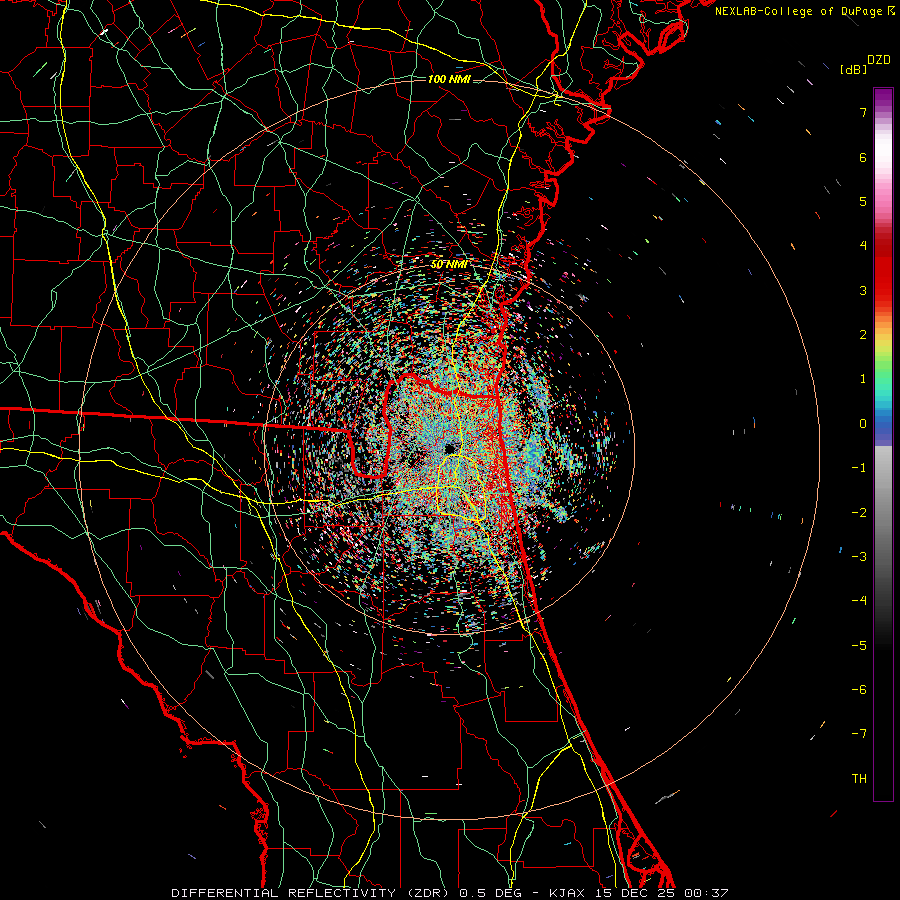Click the black radar site dot at center
The width and height of the screenshot is (900, 900).
(x=449, y=448)
